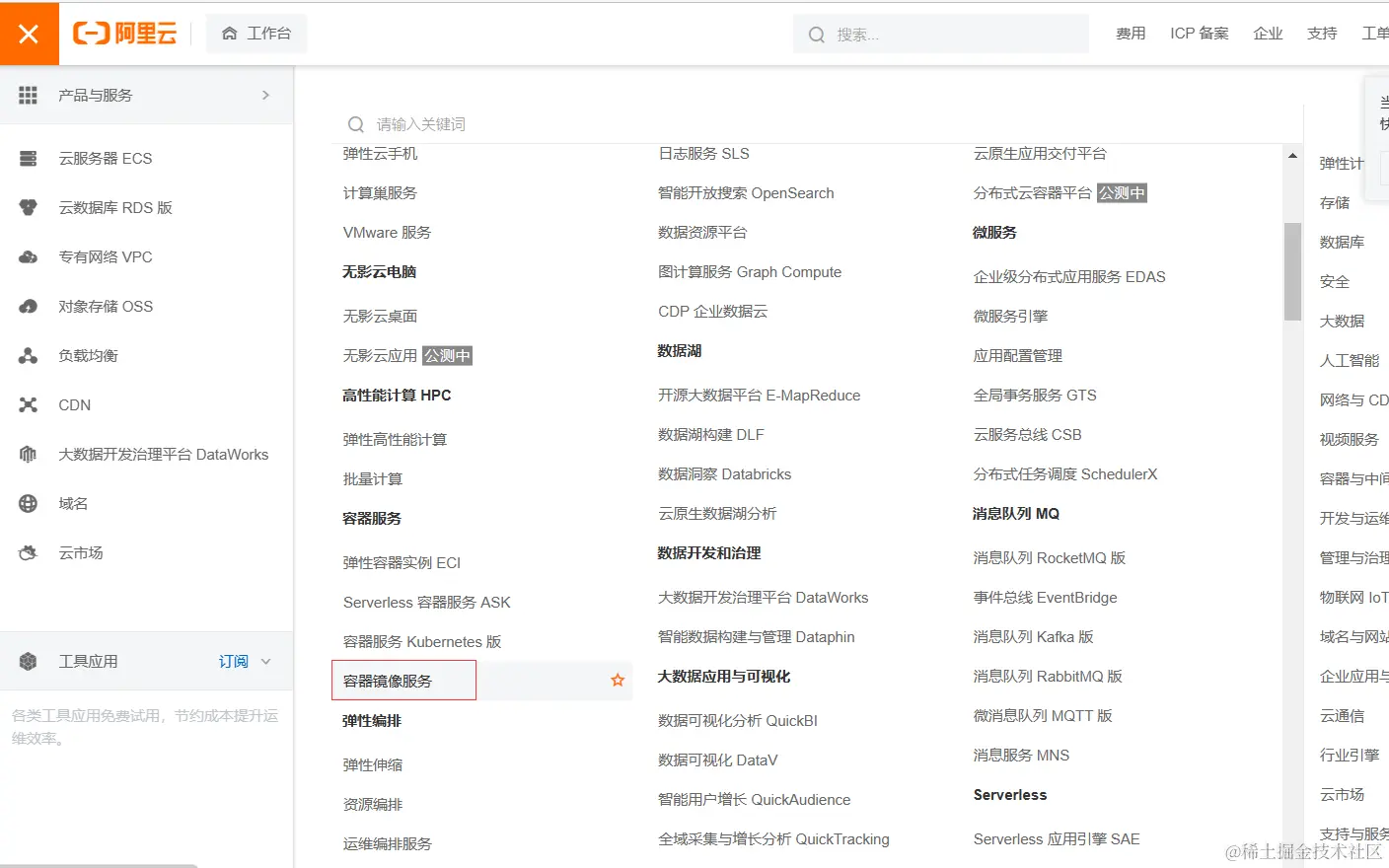Close the menu with the orange X button
The image size is (1389, 868).
pos(29,34)
